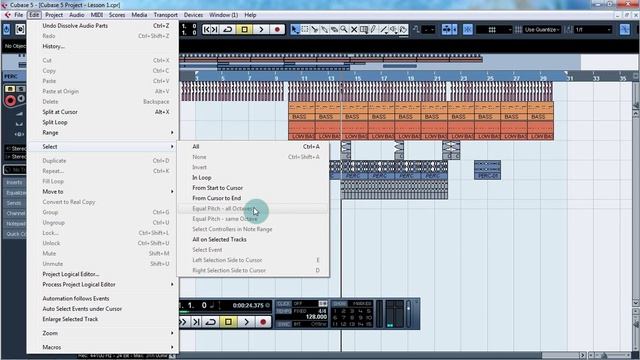Choose From Start to Cursor
This screenshot has width=640, height=360.
click(253, 188)
